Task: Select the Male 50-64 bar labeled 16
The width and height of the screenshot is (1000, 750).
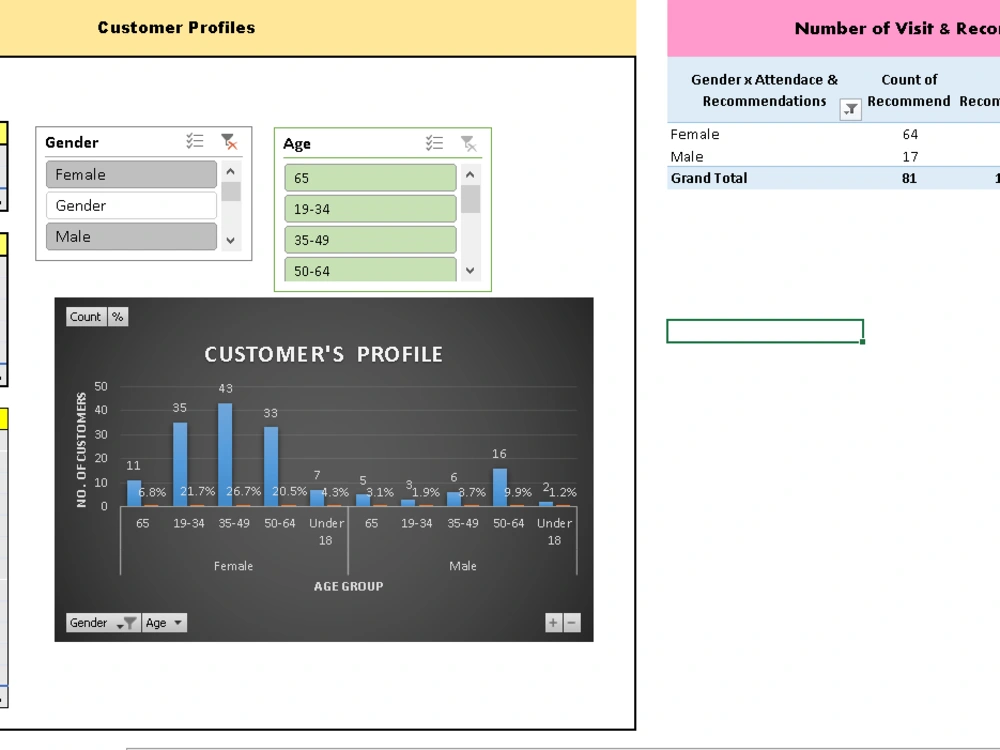Action: pyautogui.click(x=500, y=487)
